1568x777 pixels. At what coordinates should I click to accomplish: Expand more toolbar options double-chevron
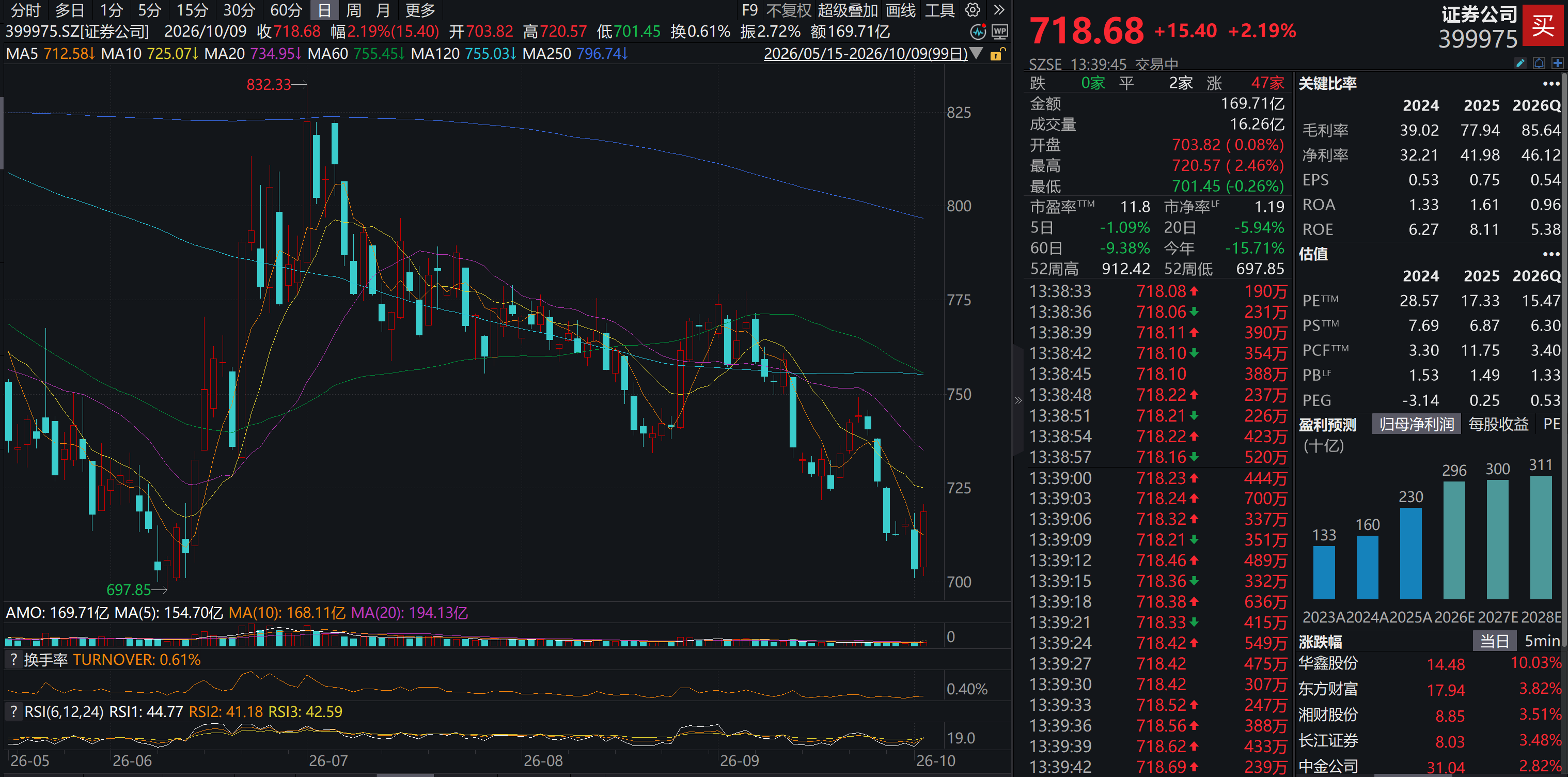click(999, 10)
